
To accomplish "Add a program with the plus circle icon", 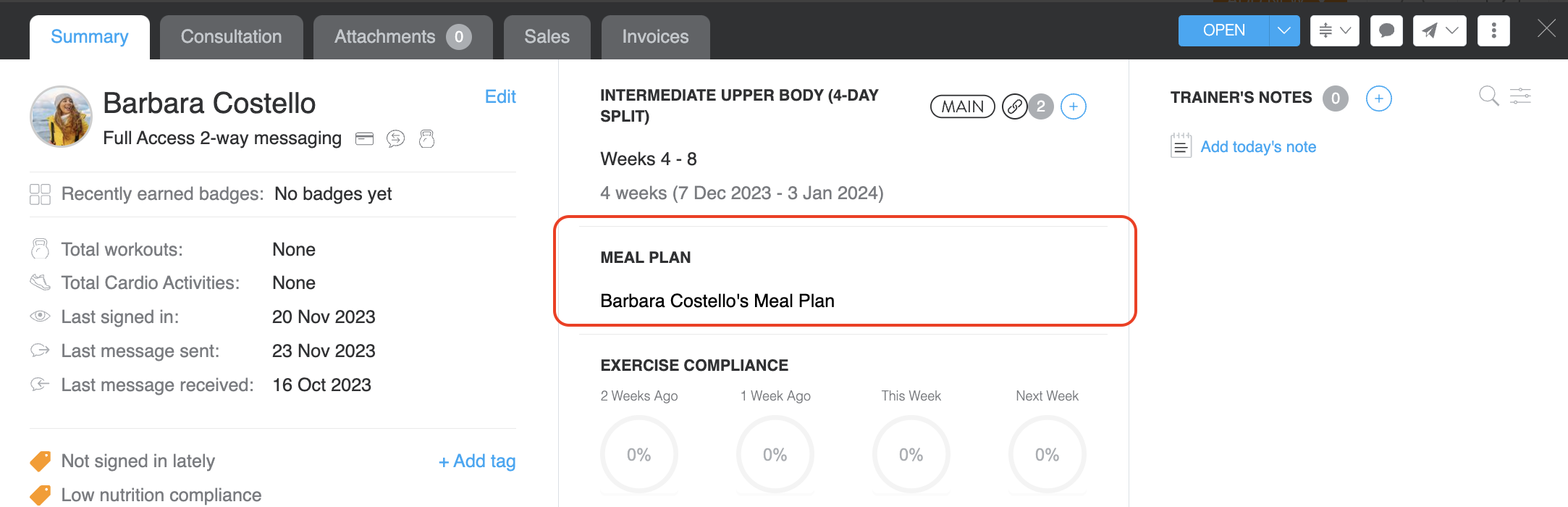I will pyautogui.click(x=1073, y=107).
